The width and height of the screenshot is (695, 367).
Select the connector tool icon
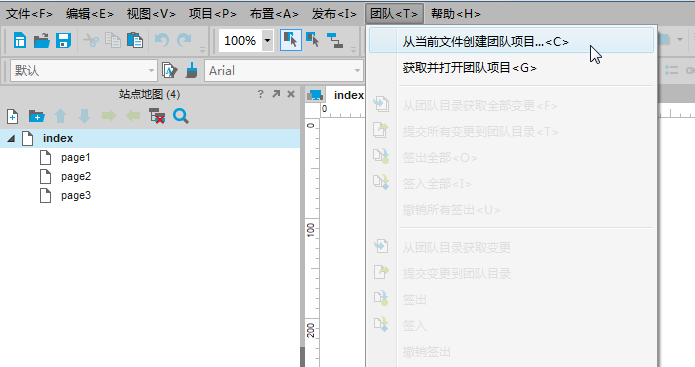point(335,41)
